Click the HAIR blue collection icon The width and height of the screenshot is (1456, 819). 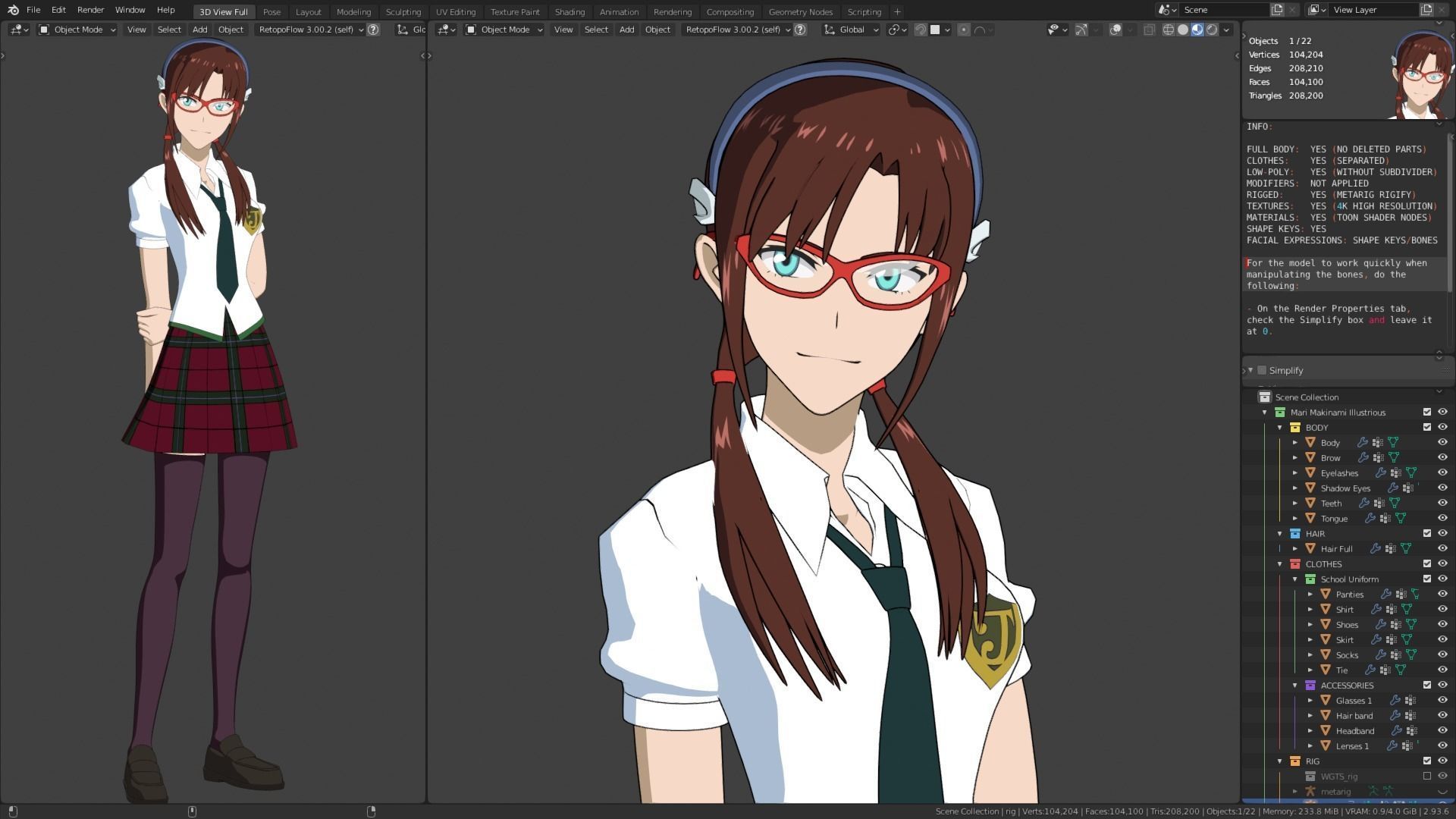pos(1295,533)
